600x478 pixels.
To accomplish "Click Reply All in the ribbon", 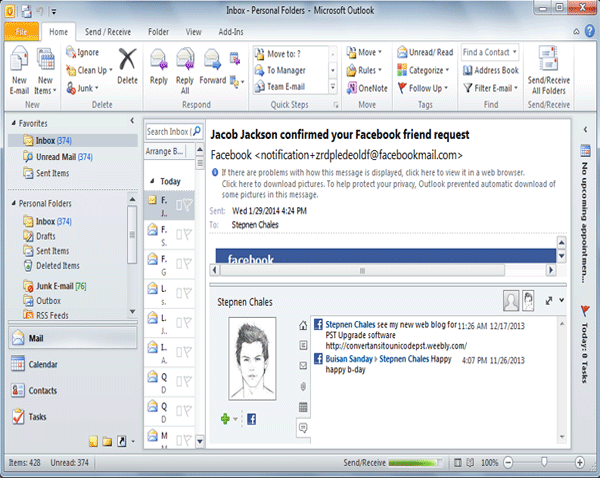I will 185,71.
